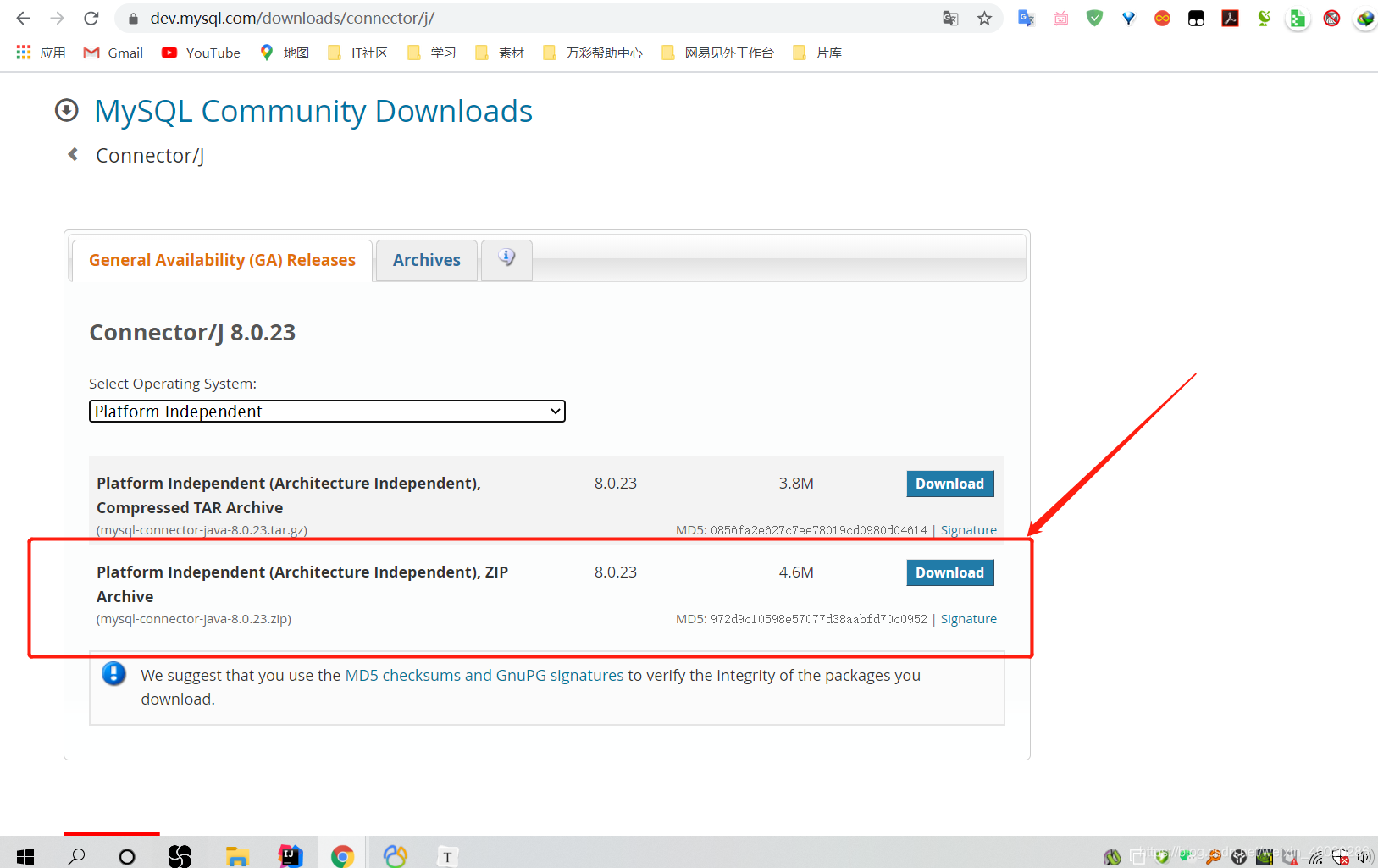Open the 万彩帮助中心 bookmark folder
Image resolution: width=1378 pixels, height=868 pixels.
tap(593, 53)
